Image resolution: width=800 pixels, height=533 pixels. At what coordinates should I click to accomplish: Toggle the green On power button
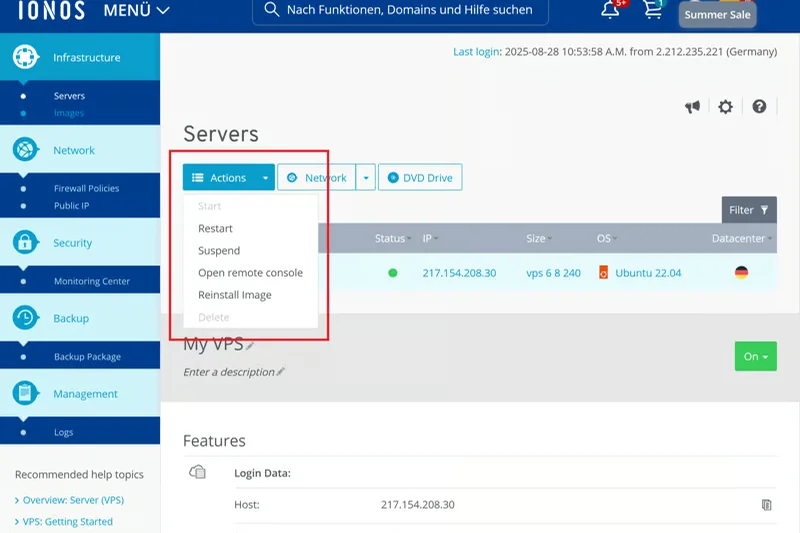[754, 356]
